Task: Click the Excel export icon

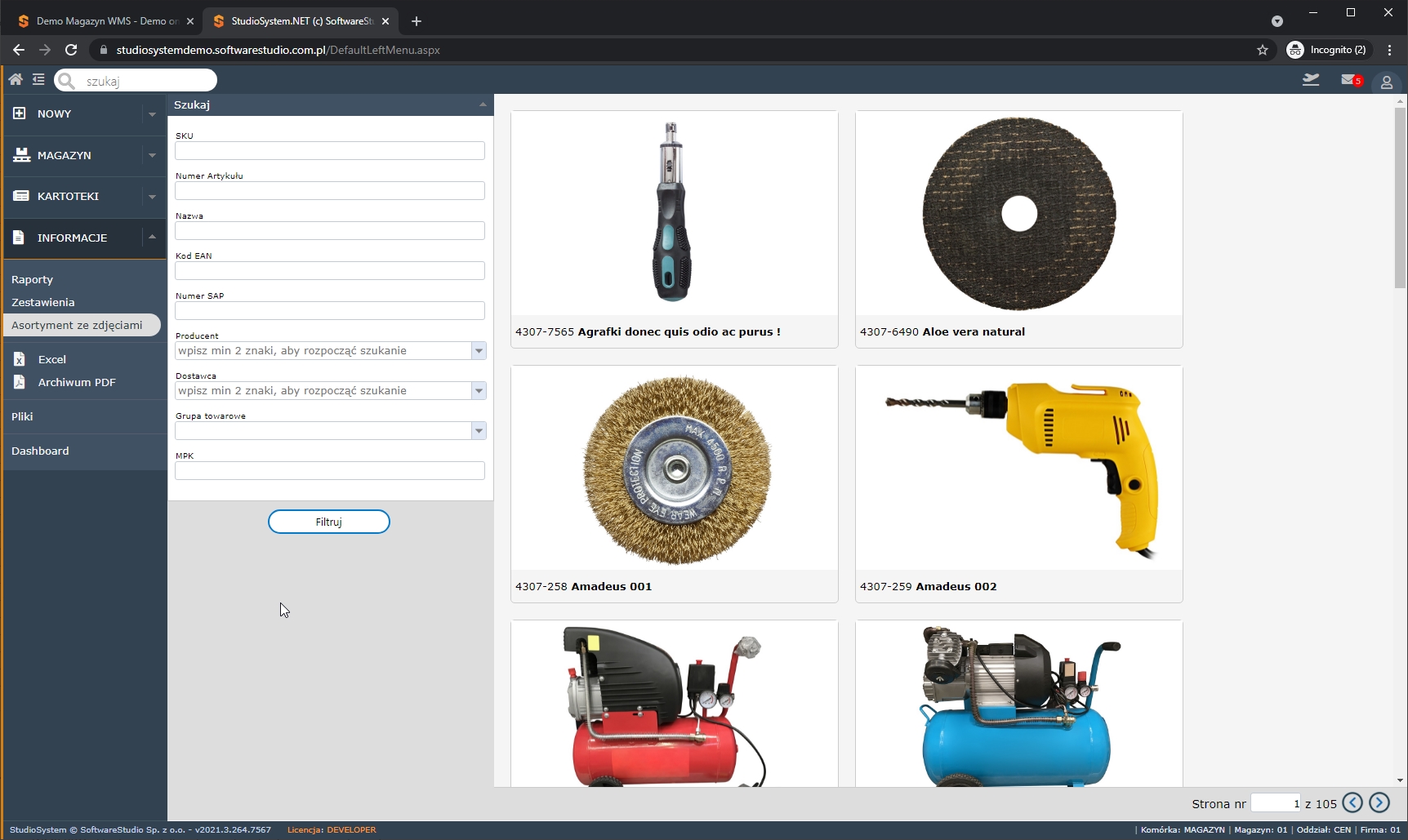Action: (19, 359)
